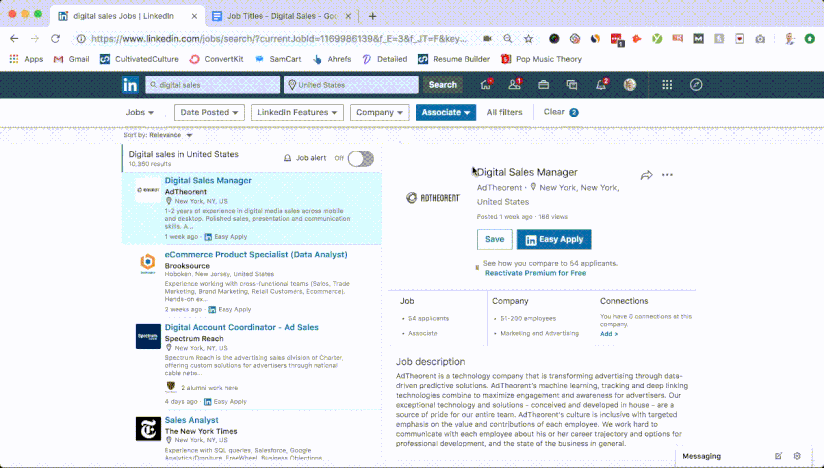
Task: Share the Digital Sales Manager job
Action: (x=646, y=175)
